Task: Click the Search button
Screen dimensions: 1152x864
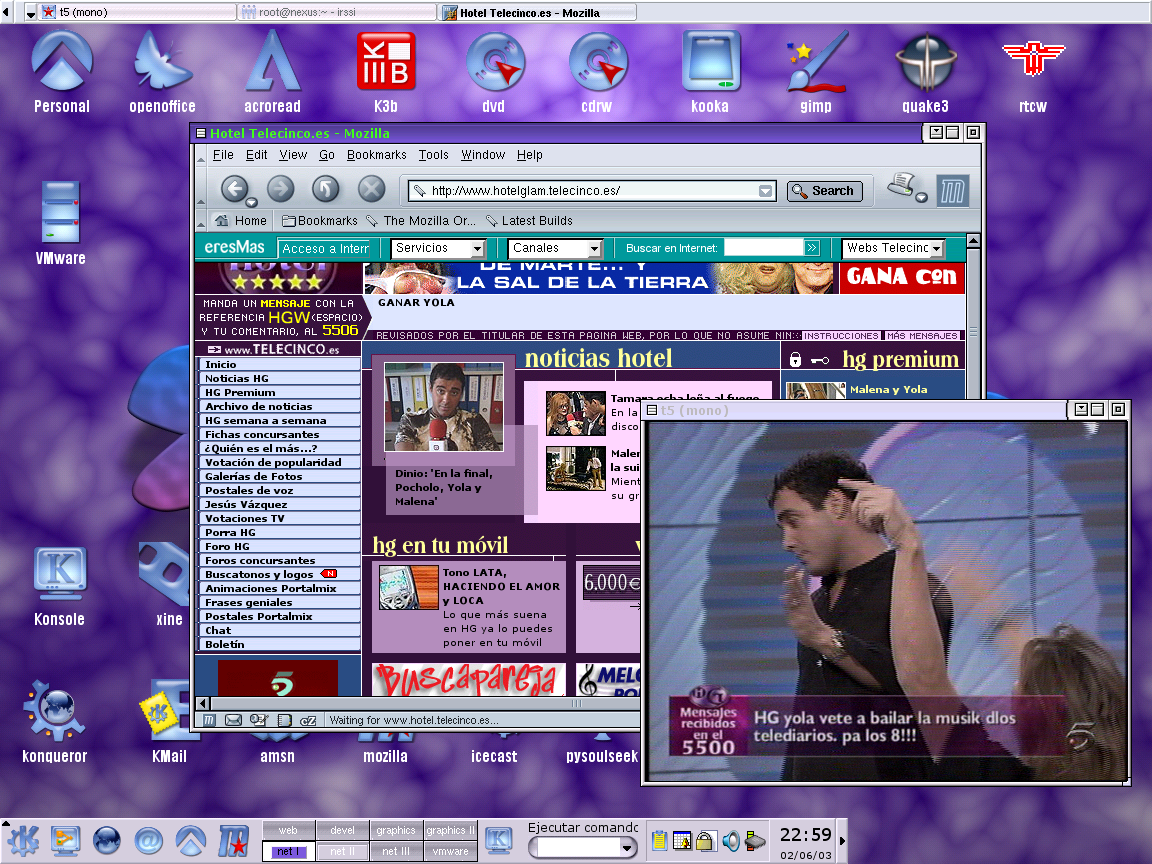Action: (824, 191)
